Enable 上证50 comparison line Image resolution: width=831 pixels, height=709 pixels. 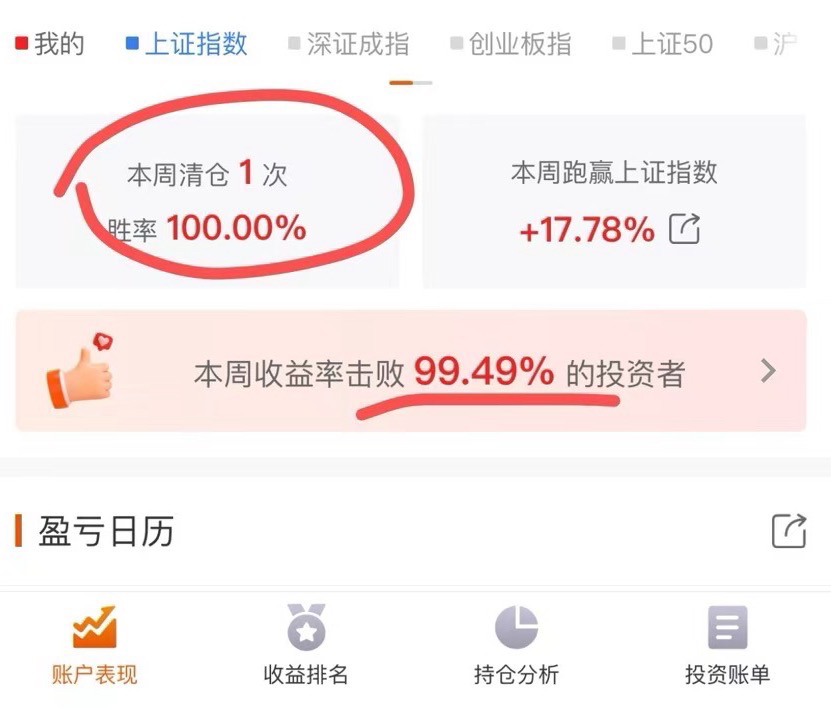pyautogui.click(x=662, y=43)
